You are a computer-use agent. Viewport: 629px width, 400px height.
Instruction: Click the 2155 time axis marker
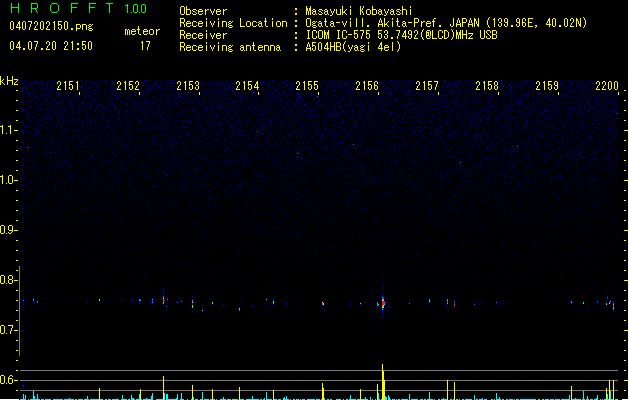307,86
